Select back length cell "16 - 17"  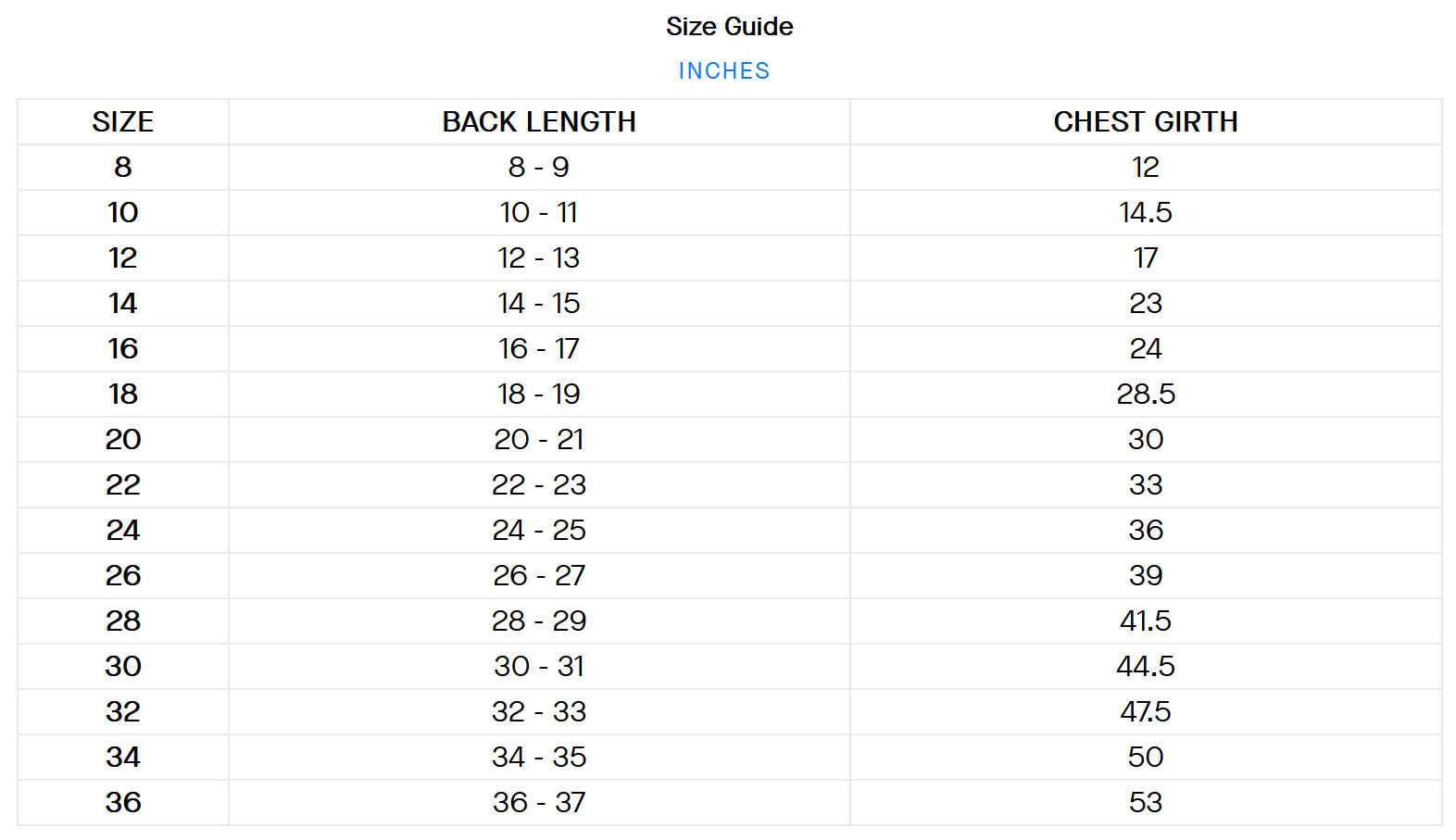[539, 349]
